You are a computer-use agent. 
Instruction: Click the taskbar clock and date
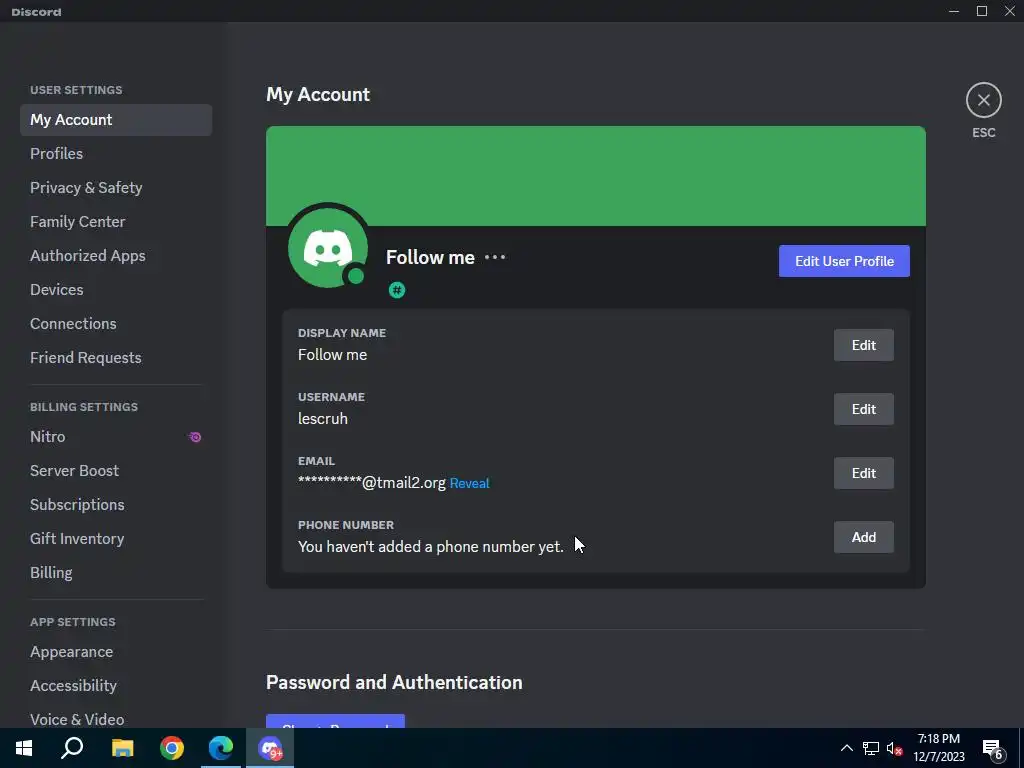(938, 748)
